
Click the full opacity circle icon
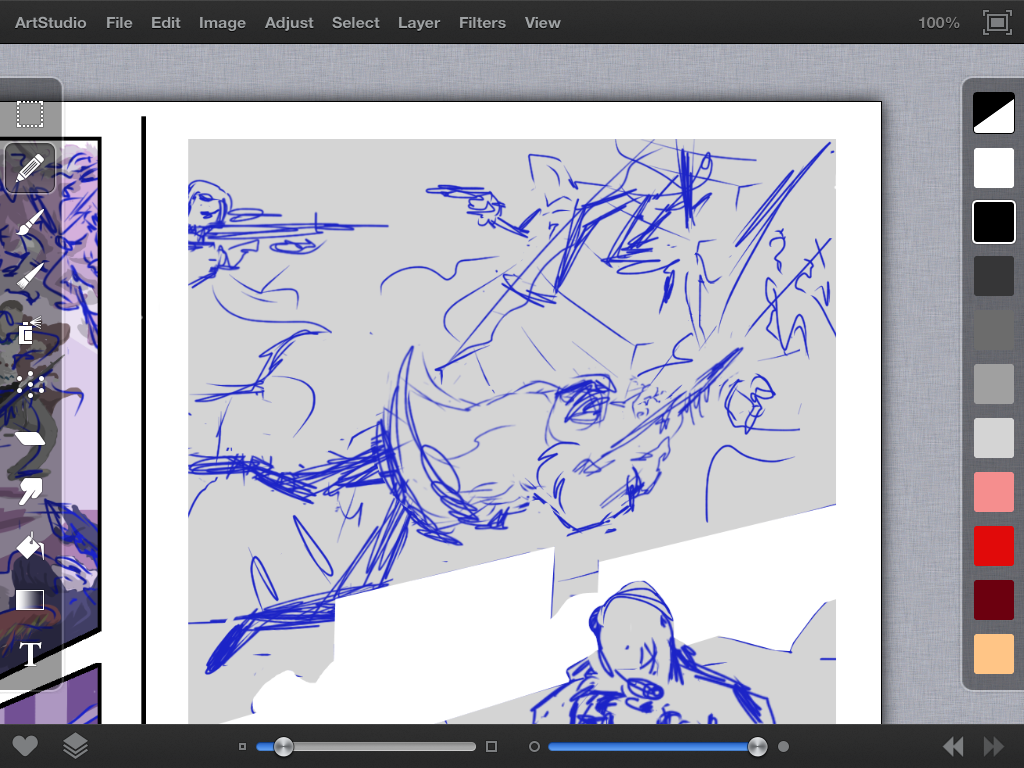(784, 746)
